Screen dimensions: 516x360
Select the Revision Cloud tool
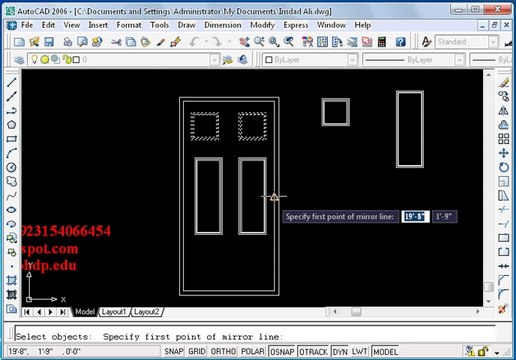coord(11,181)
